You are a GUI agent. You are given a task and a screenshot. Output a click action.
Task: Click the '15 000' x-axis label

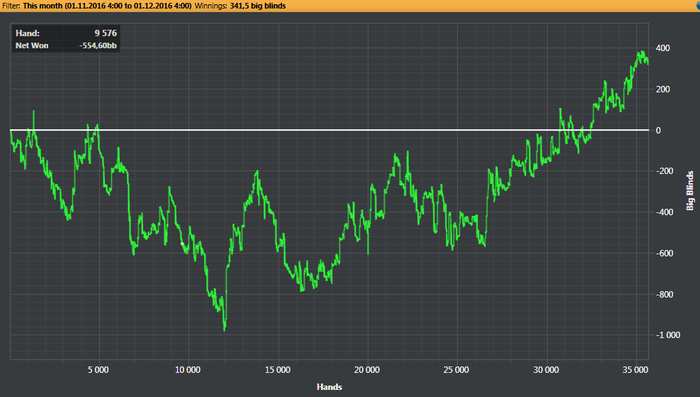277,370
